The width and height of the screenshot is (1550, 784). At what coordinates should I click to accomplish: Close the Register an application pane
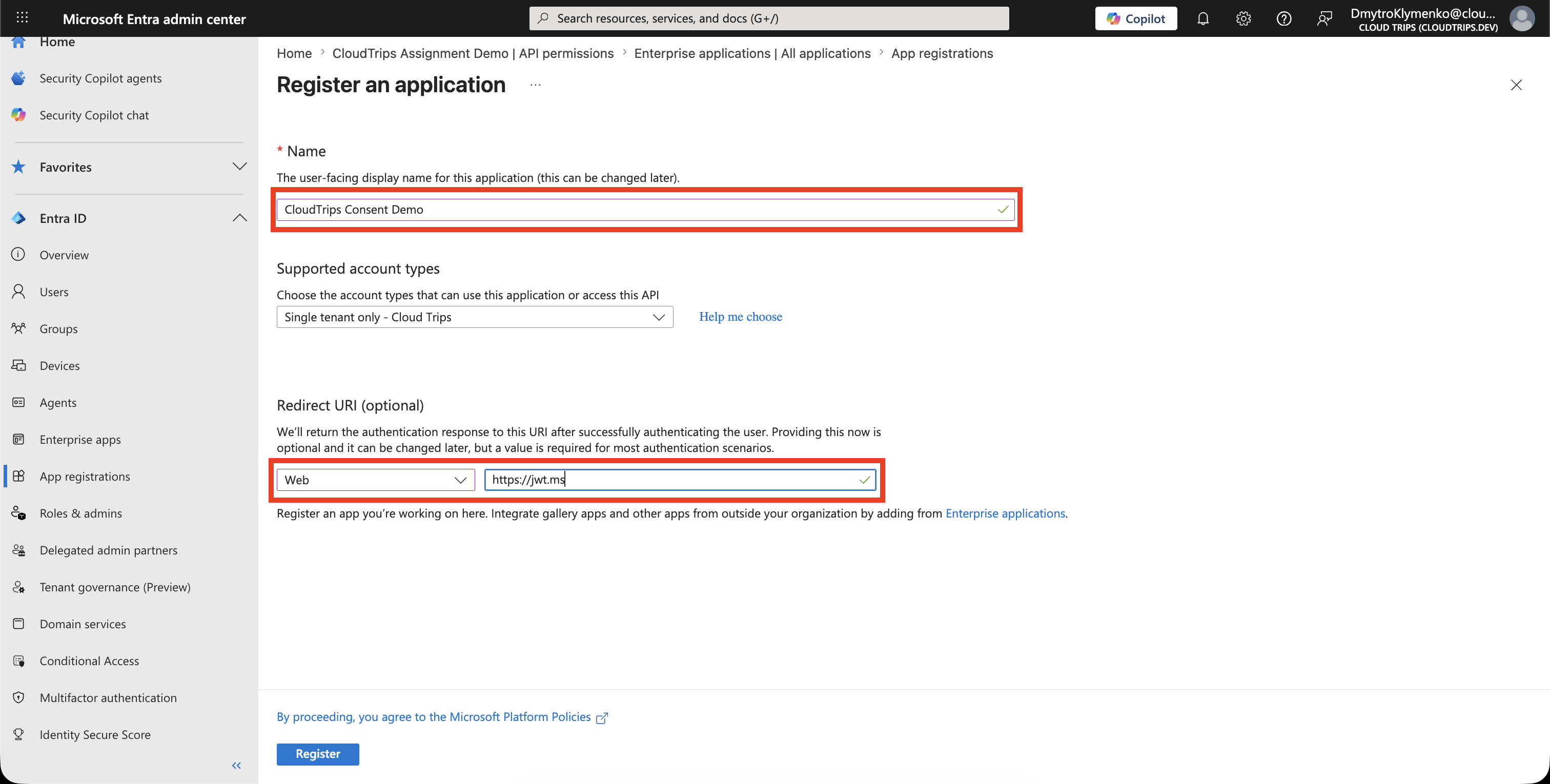(1516, 85)
